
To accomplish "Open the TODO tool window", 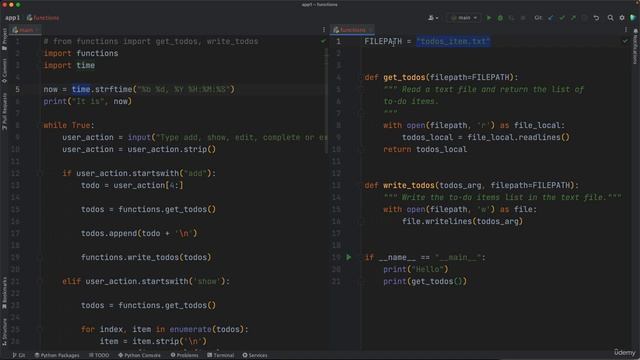I will [99, 355].
